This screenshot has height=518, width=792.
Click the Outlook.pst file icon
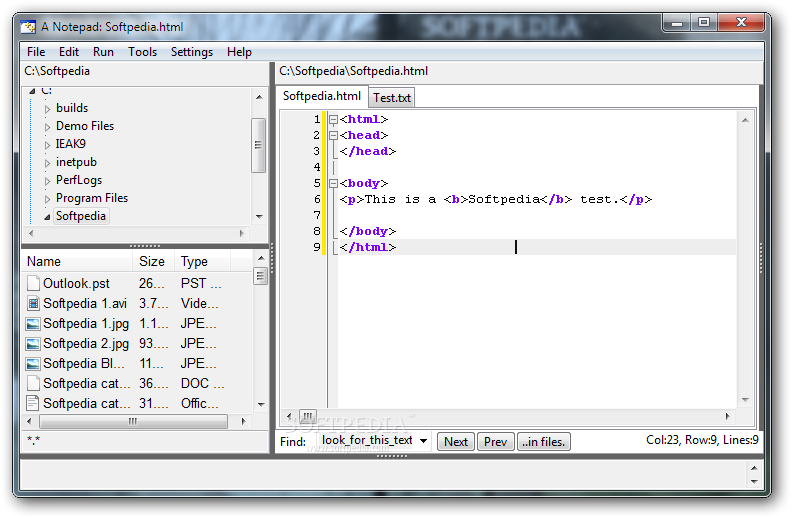33,283
